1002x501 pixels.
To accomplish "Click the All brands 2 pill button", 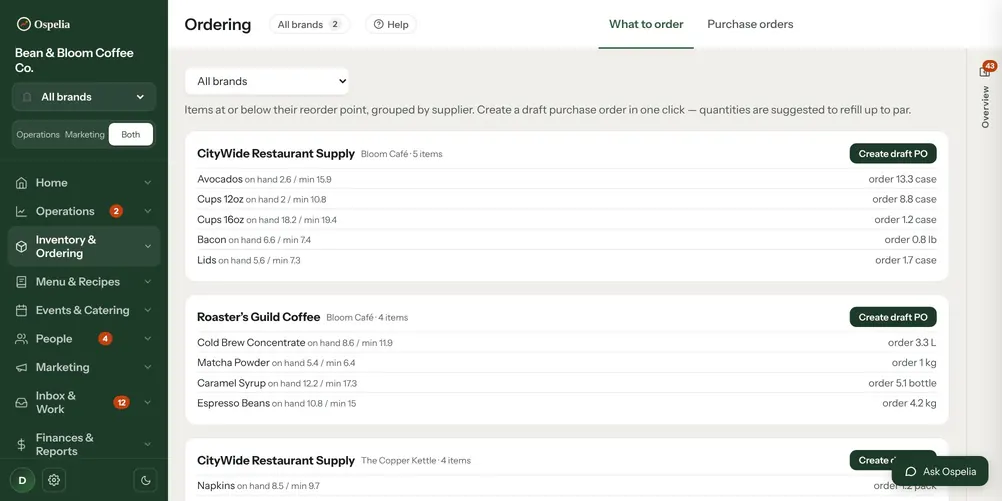I will [x=309, y=24].
